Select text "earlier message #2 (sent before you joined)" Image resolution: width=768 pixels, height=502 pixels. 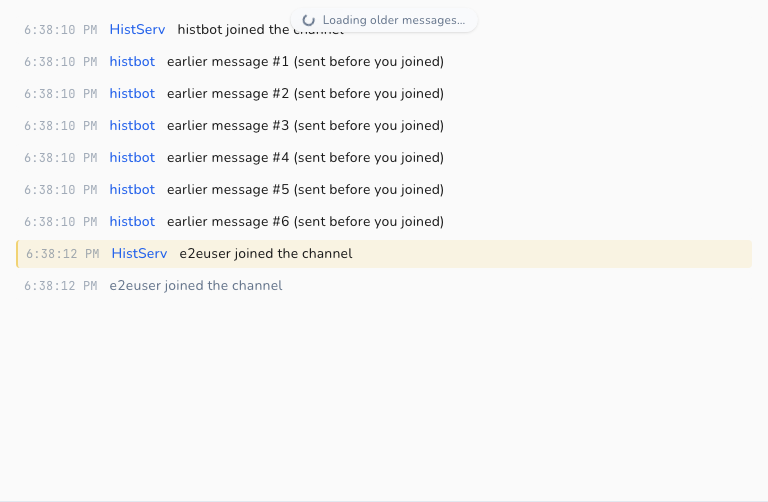(305, 94)
